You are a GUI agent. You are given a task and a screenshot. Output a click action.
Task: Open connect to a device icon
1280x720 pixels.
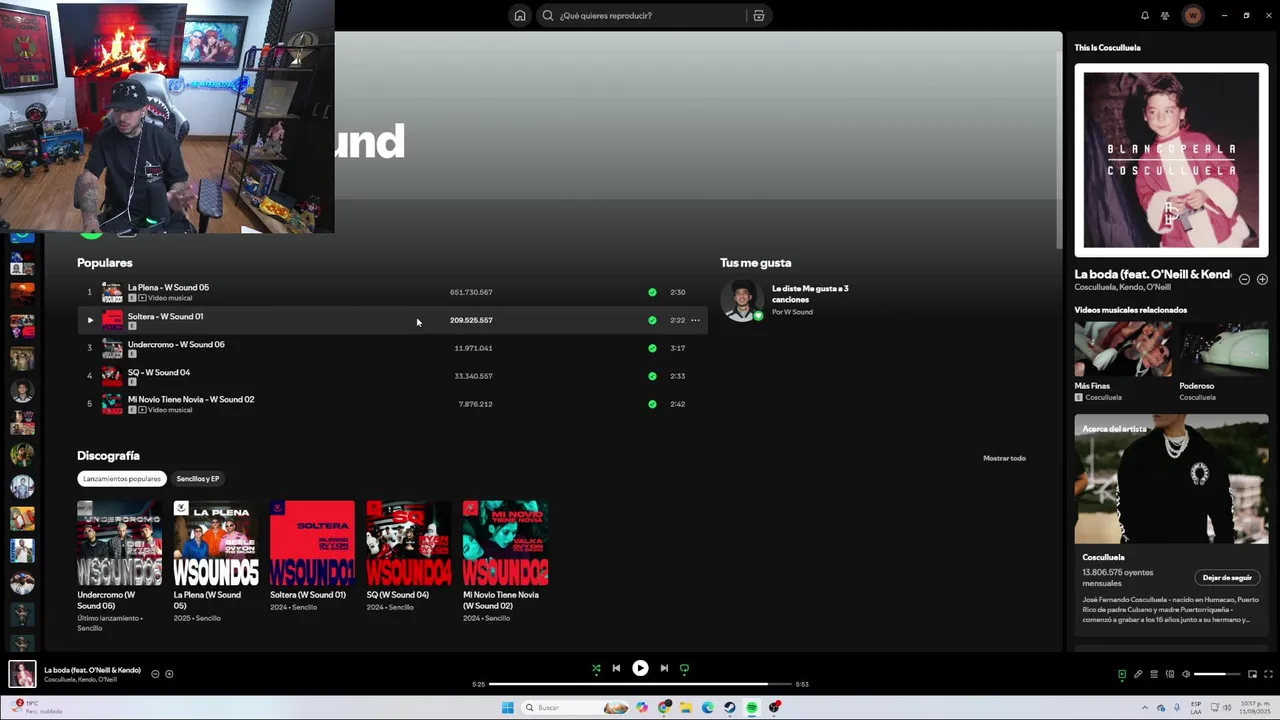point(1169,674)
